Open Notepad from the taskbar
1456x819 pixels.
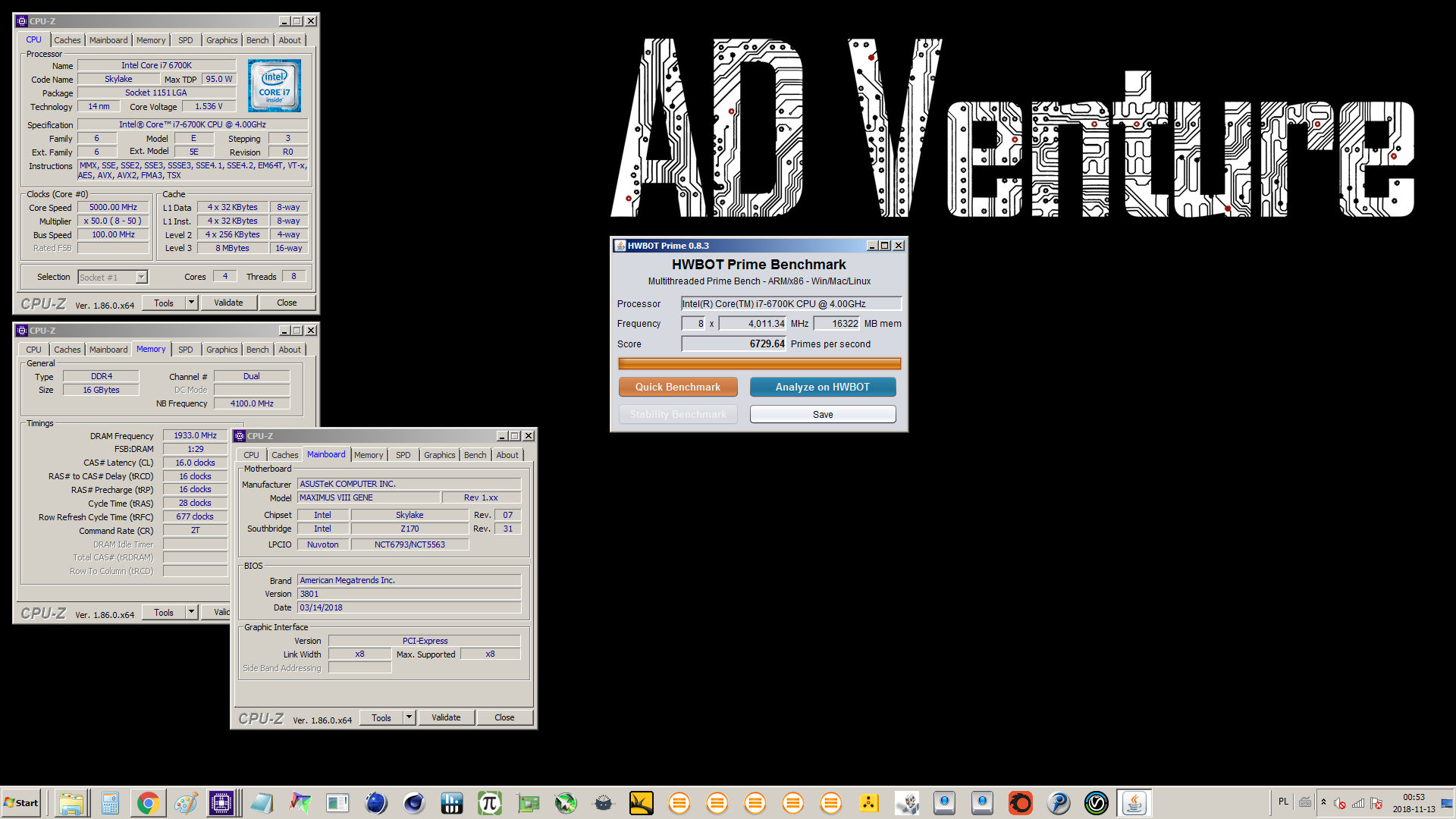click(x=262, y=803)
